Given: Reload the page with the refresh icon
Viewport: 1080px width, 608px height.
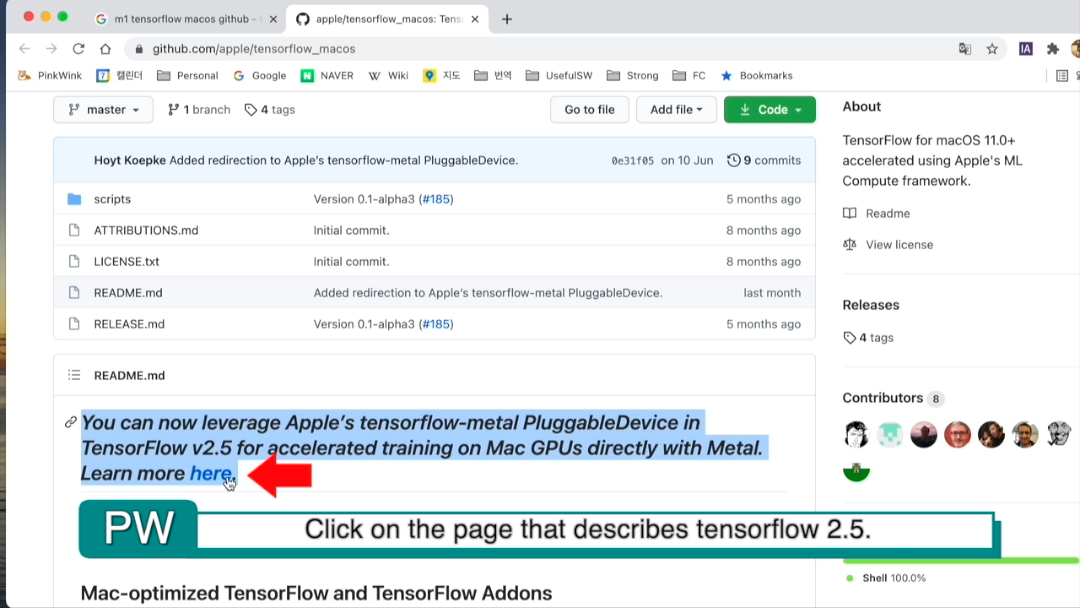Looking at the screenshot, I should tap(79, 49).
